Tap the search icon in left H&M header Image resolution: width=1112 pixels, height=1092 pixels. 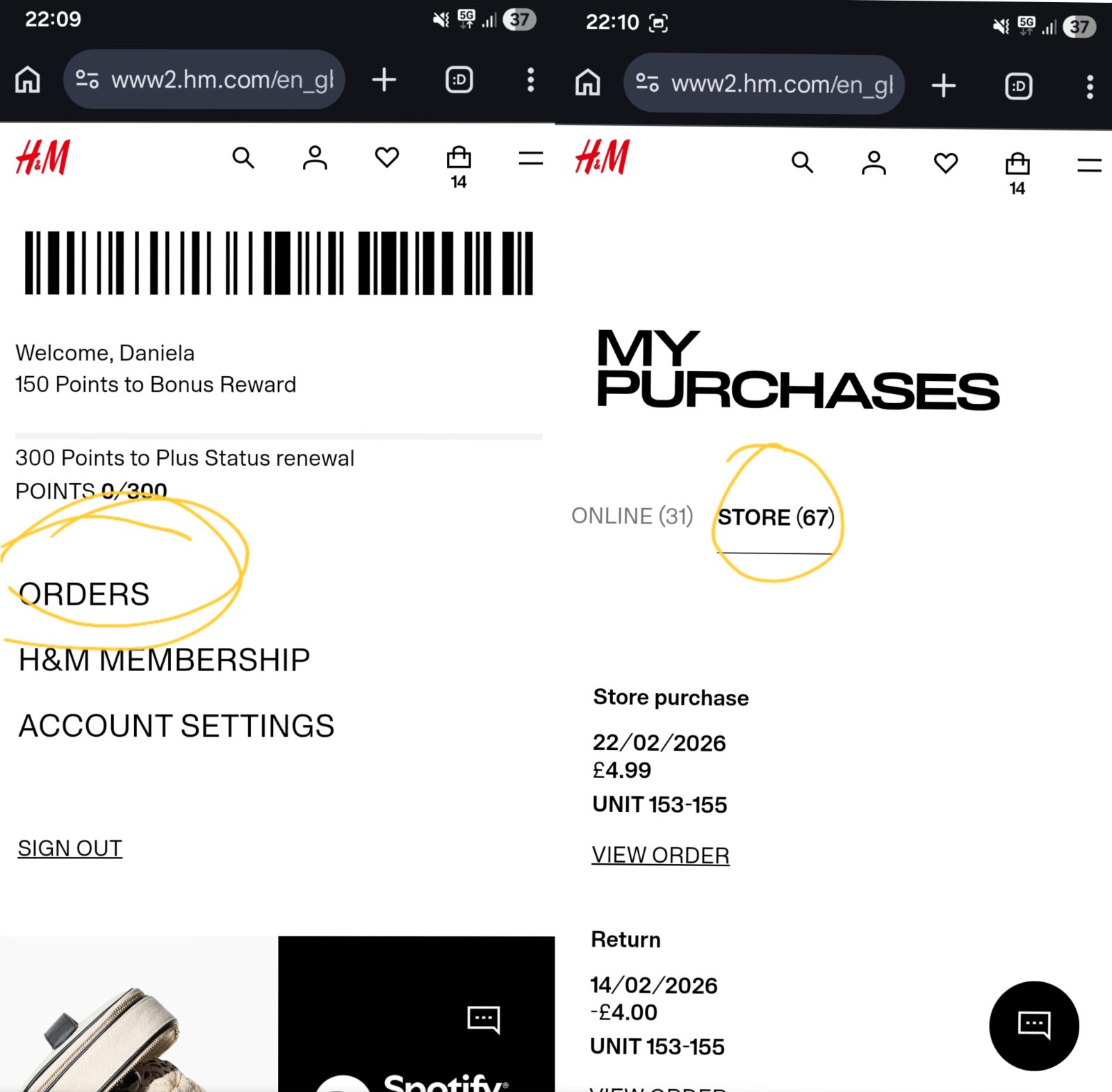(x=243, y=158)
